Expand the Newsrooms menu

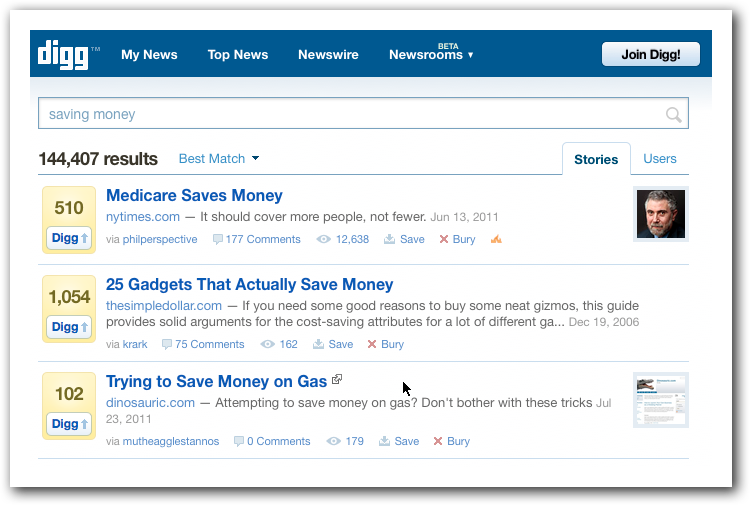click(x=431, y=55)
